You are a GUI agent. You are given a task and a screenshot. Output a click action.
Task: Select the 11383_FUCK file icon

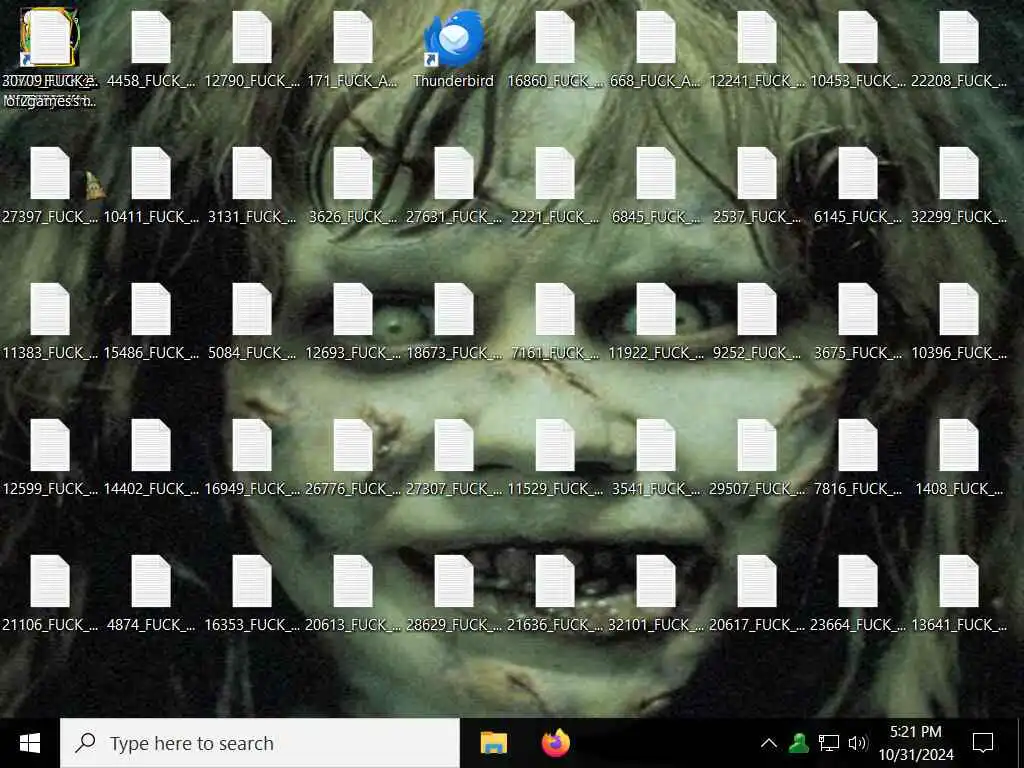click(x=50, y=310)
